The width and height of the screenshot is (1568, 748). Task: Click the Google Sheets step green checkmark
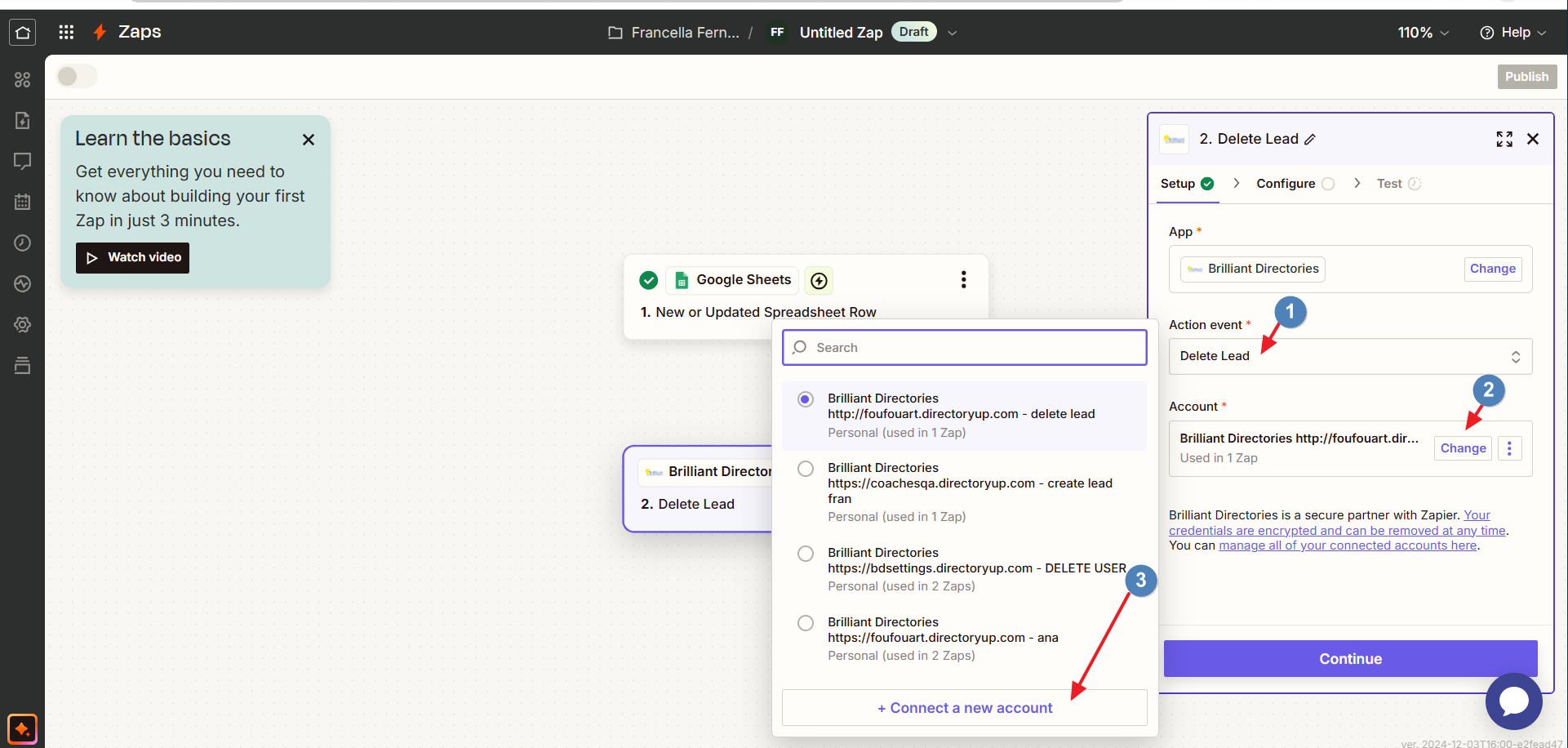(x=649, y=280)
